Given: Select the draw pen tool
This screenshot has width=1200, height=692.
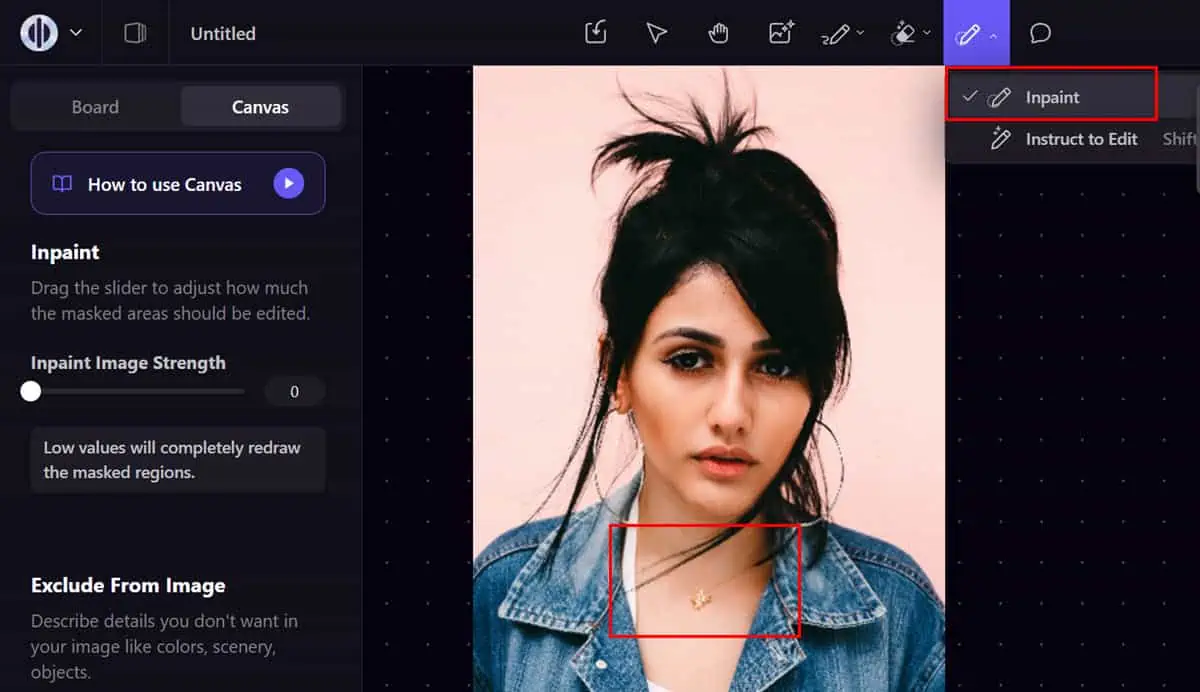Looking at the screenshot, I should click(x=834, y=33).
